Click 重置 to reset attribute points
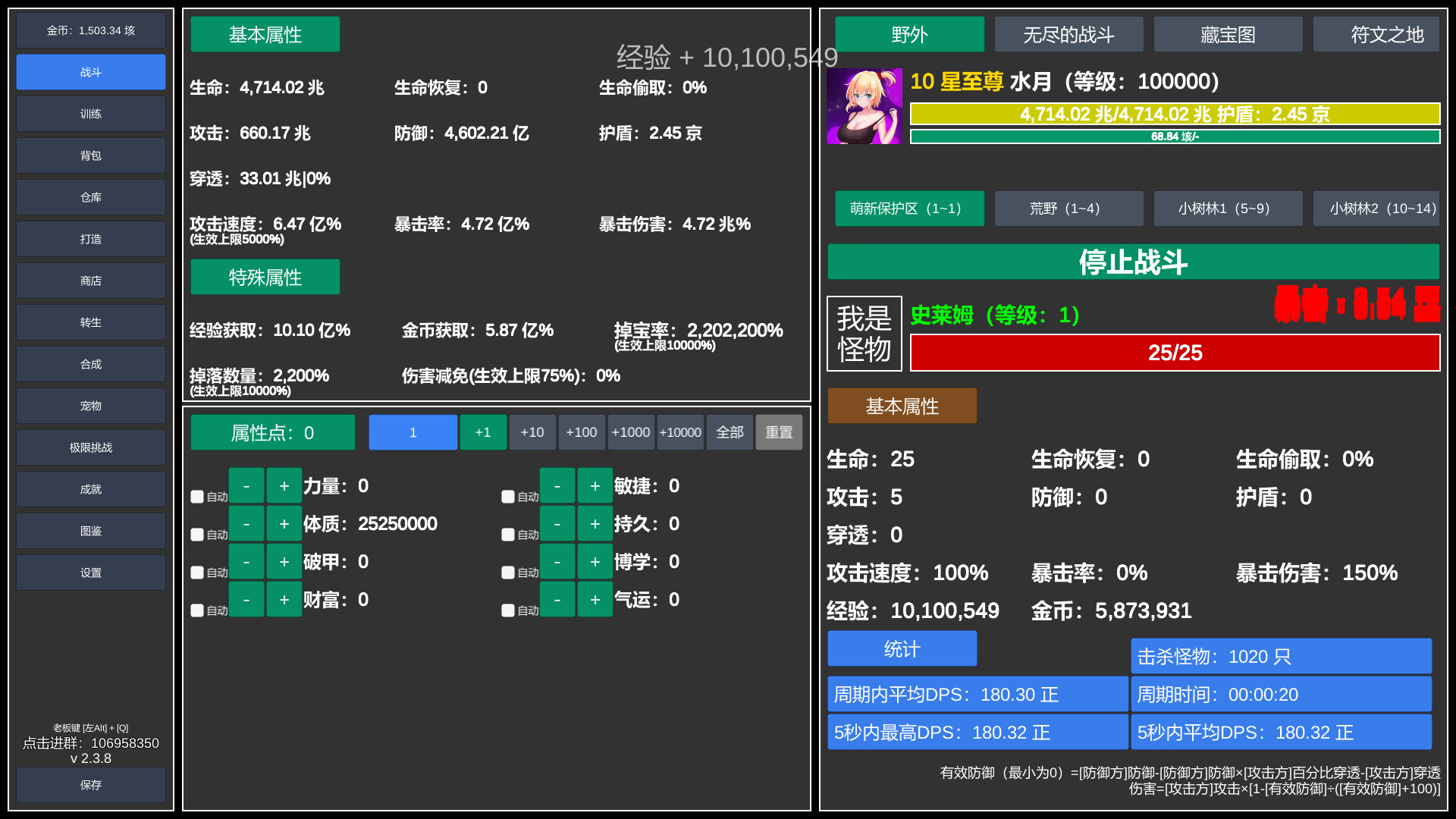The image size is (1456, 819). coord(779,432)
